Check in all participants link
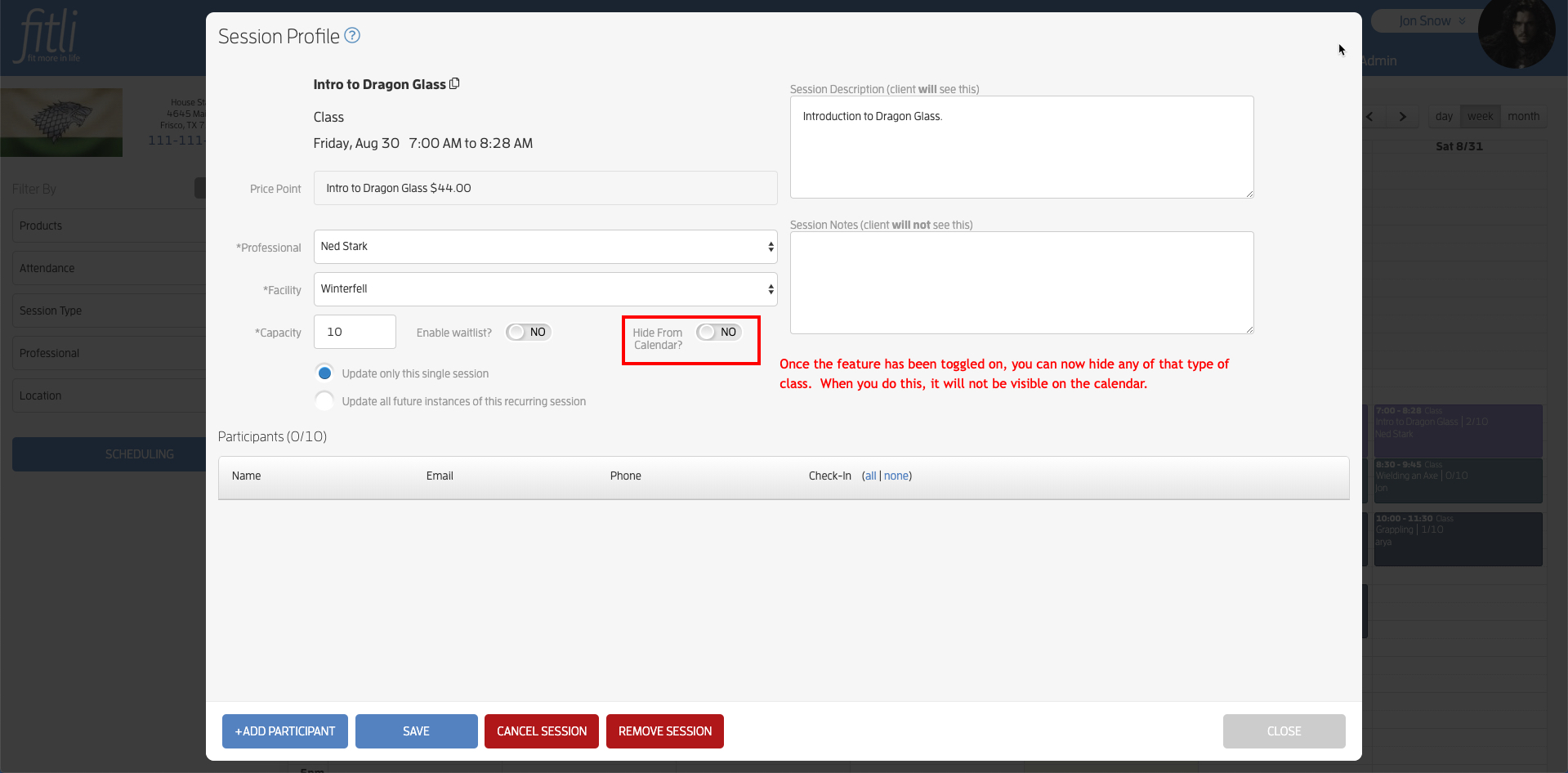The width and height of the screenshot is (1568, 773). [x=870, y=476]
